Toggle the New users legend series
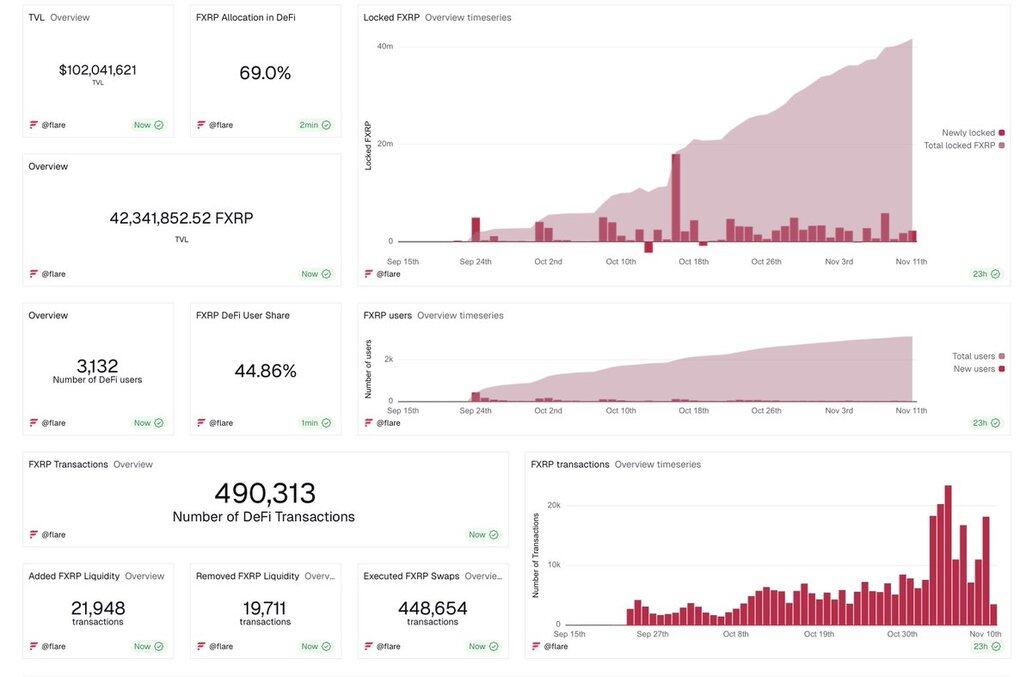The height and width of the screenshot is (677, 1032). click(x=974, y=369)
